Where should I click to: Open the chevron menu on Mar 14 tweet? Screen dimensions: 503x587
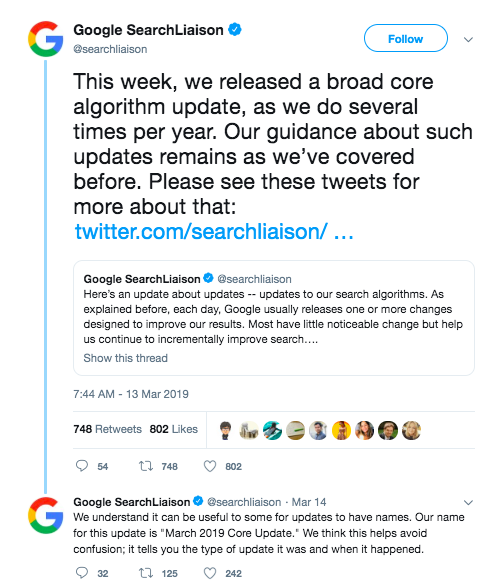(x=468, y=502)
